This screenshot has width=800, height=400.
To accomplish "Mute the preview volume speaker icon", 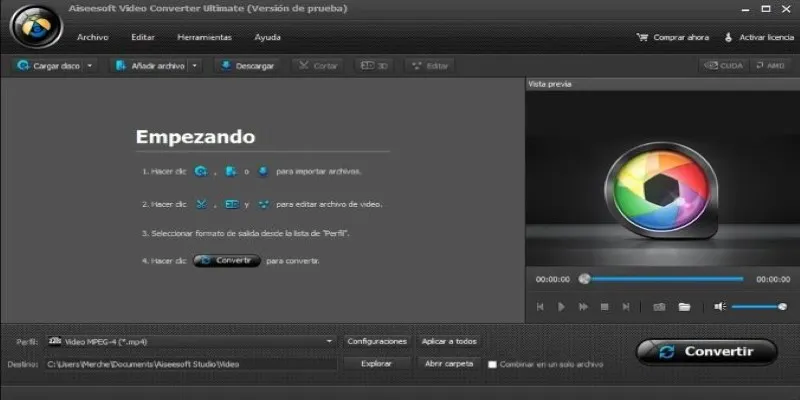I will (720, 307).
